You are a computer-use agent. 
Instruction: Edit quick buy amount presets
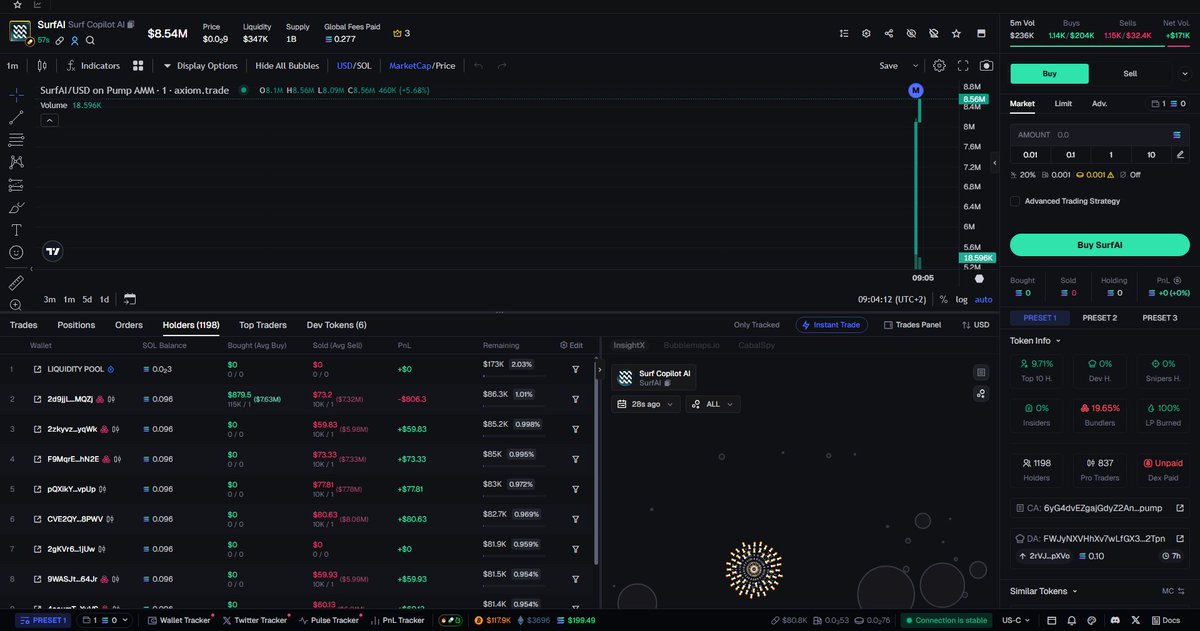1180,155
